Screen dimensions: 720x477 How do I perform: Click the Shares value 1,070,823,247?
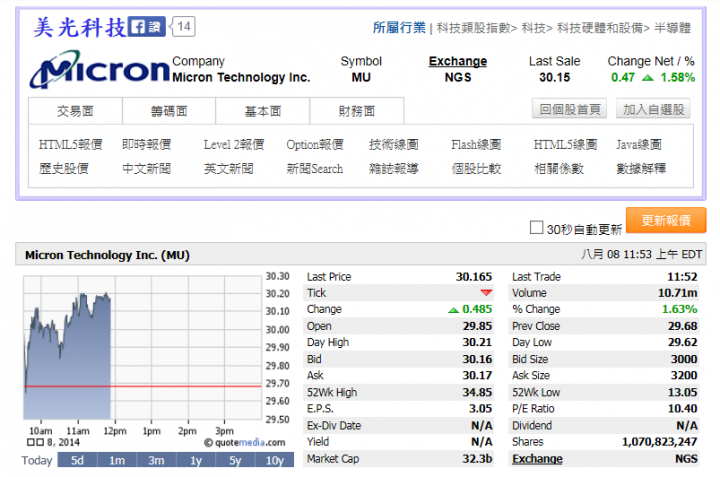tap(659, 442)
